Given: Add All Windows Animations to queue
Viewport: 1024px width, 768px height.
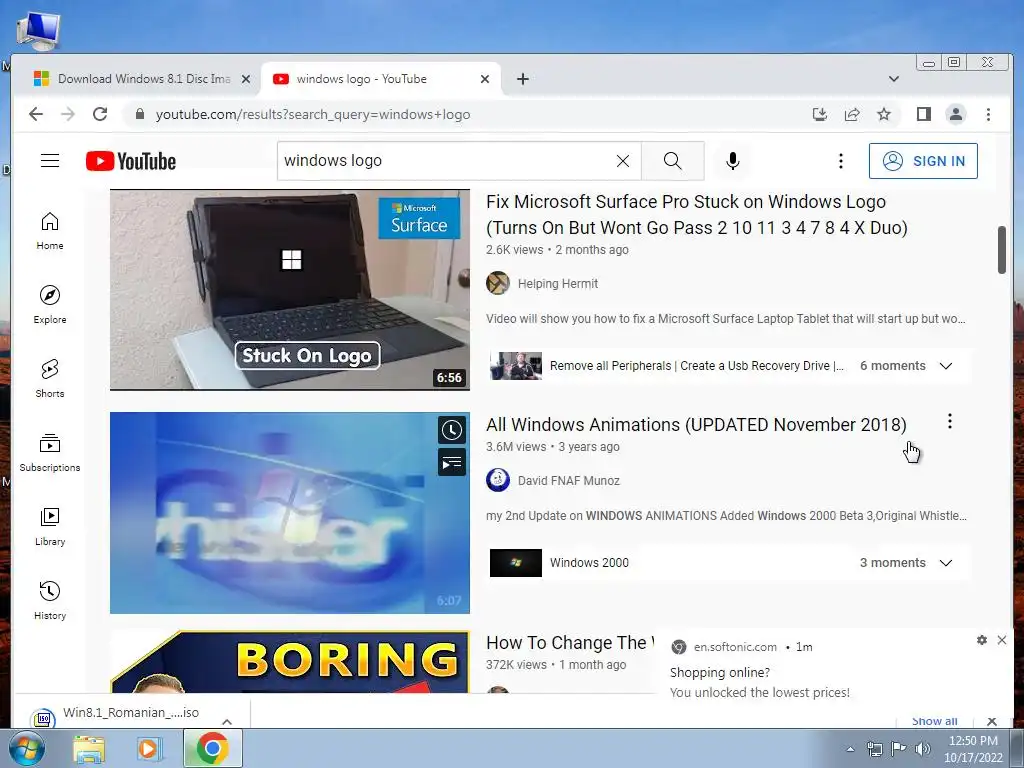Looking at the screenshot, I should coord(451,463).
